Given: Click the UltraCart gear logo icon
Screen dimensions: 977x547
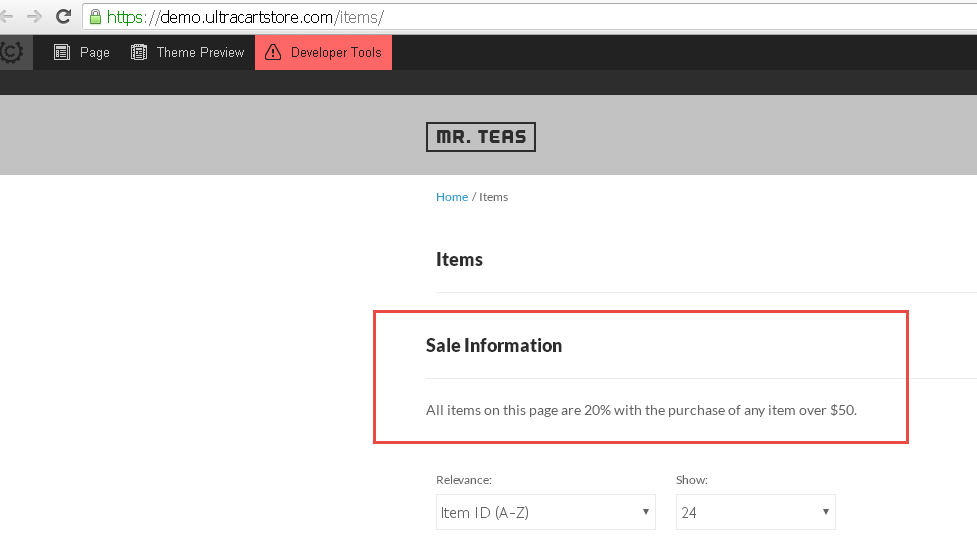Looking at the screenshot, I should coord(11,52).
